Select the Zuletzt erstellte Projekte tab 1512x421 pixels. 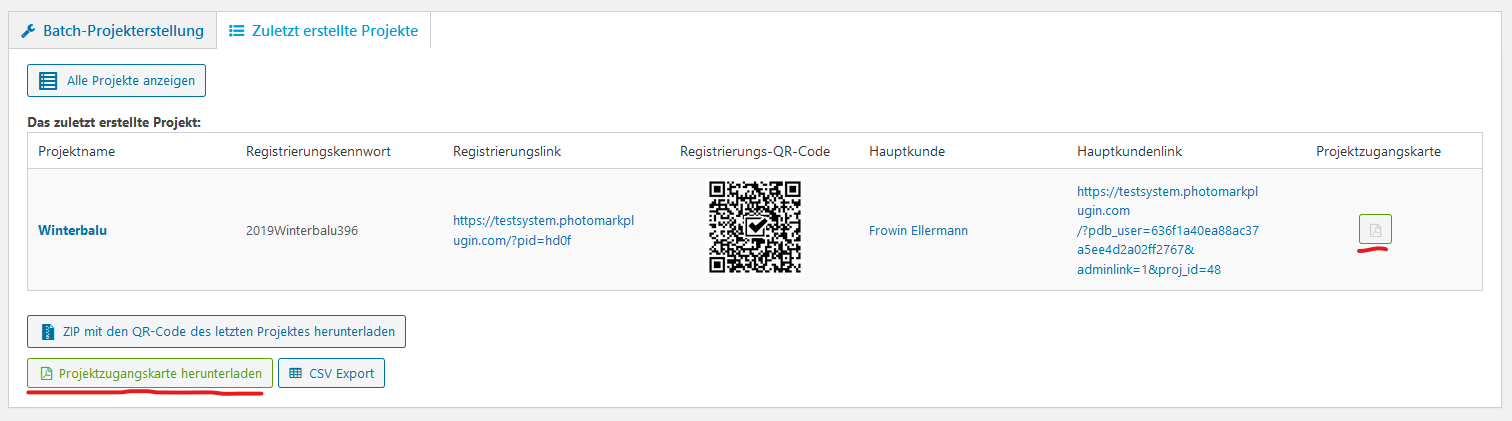(323, 31)
